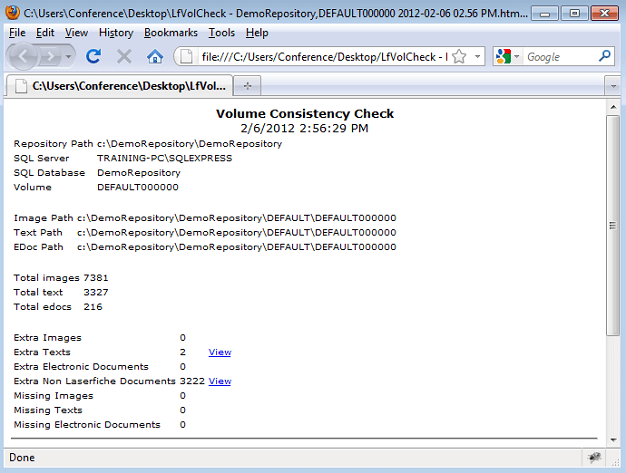The height and width of the screenshot is (473, 626).
Task: Bookmark this page with the star icon
Action: coord(460,57)
